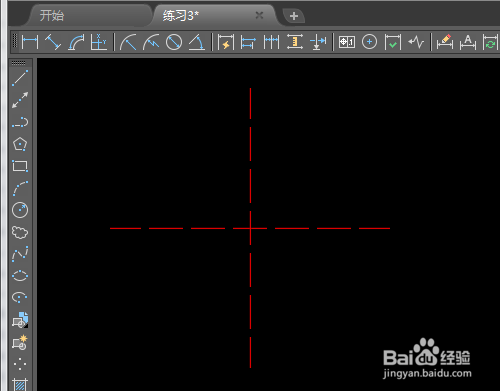
Task: Select the Dimension Update tool
Action: [491, 42]
